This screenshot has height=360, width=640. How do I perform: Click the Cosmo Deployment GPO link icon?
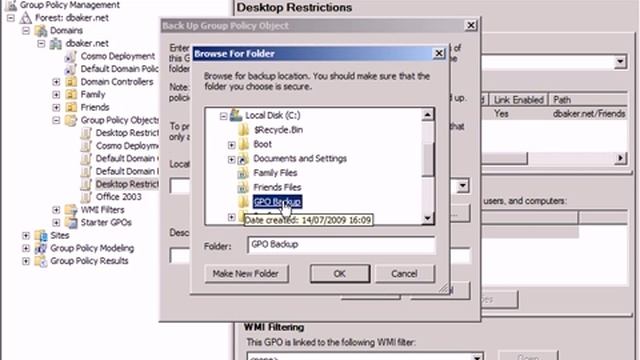tap(71, 56)
